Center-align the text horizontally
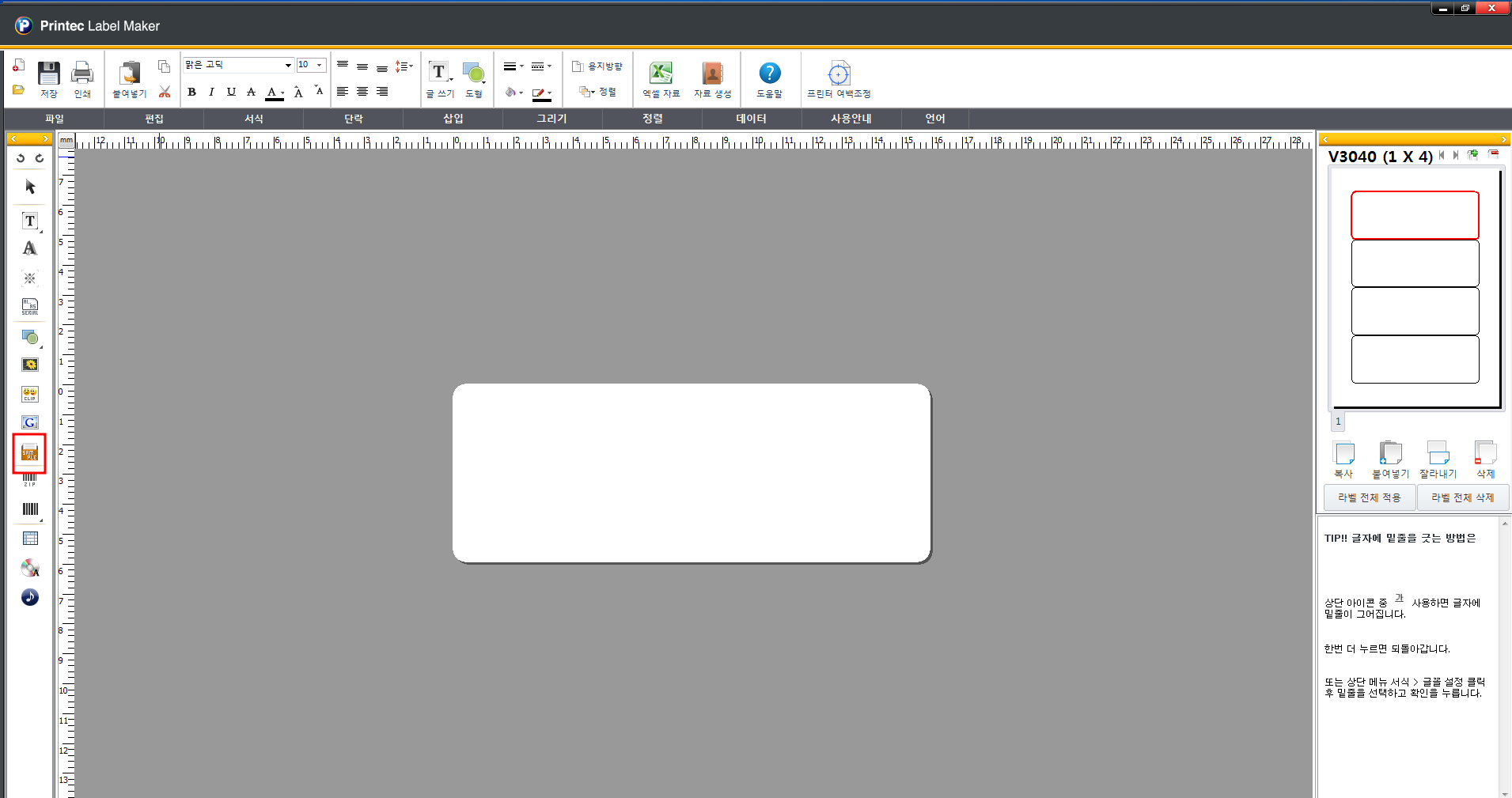1512x798 pixels. point(362,92)
